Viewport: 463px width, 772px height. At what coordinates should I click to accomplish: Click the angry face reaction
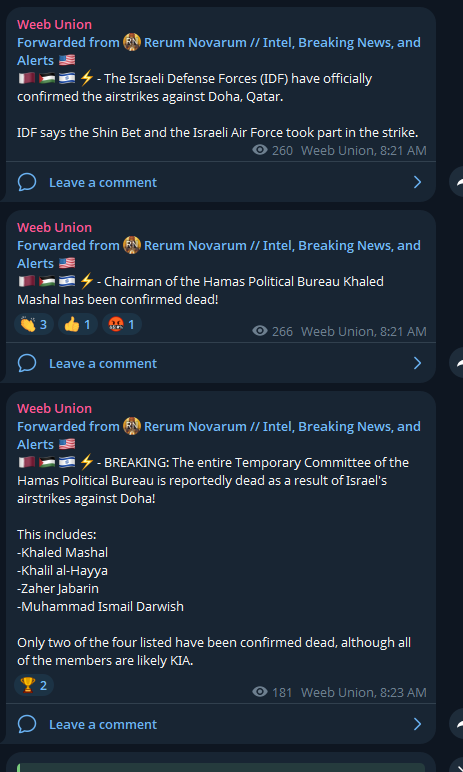(x=122, y=324)
